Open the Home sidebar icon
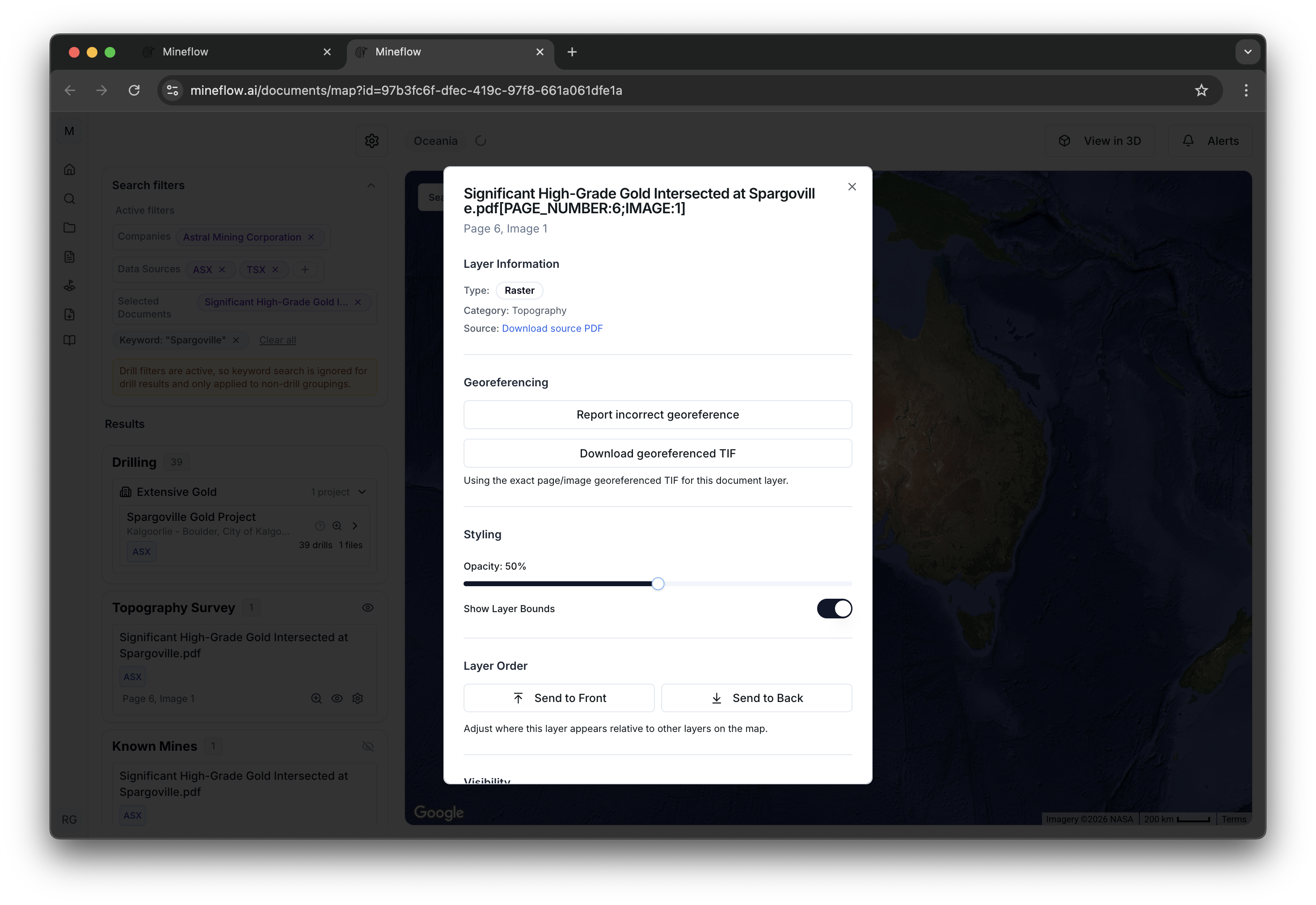This screenshot has width=1316, height=905. pyautogui.click(x=69, y=169)
